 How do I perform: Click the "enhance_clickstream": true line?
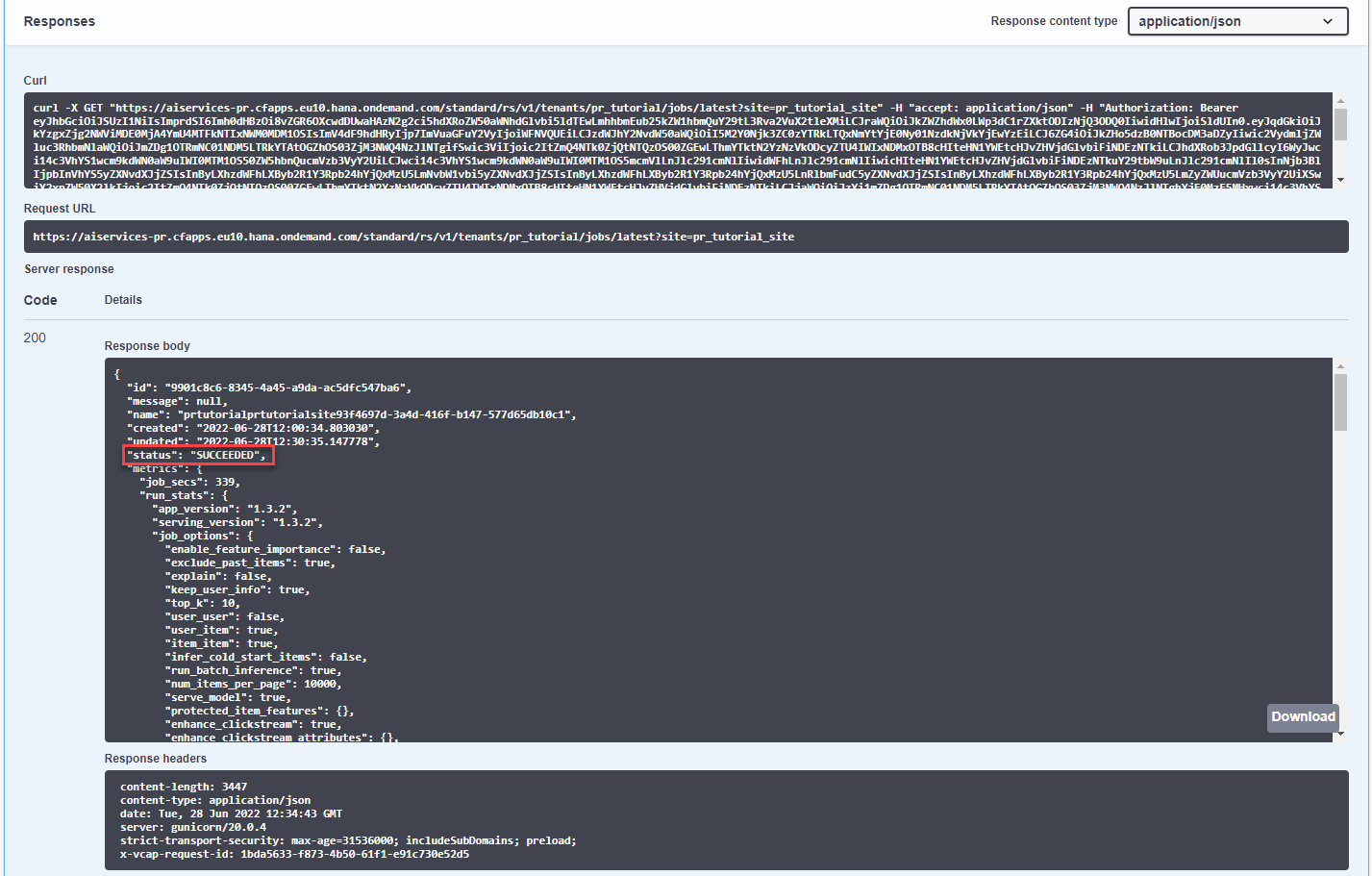point(253,724)
